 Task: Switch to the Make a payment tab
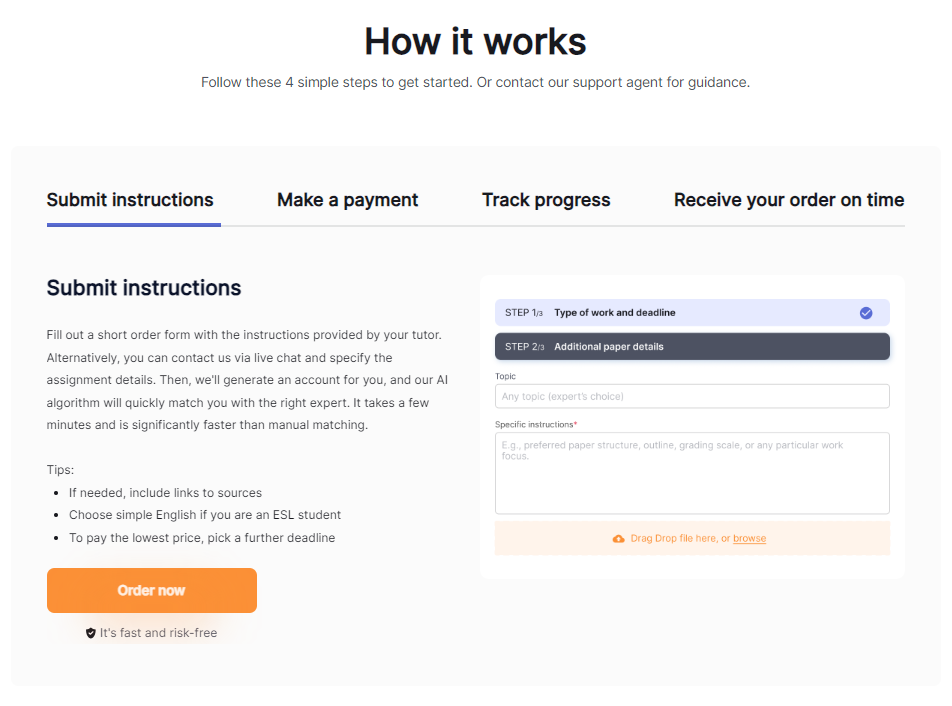pos(347,200)
